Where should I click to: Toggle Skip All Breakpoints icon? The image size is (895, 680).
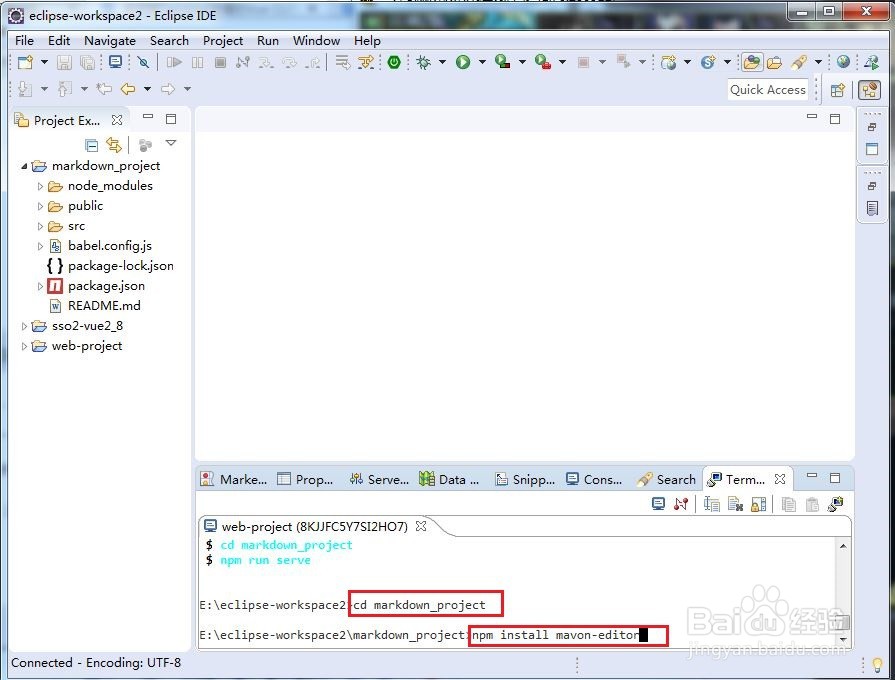tap(143, 62)
